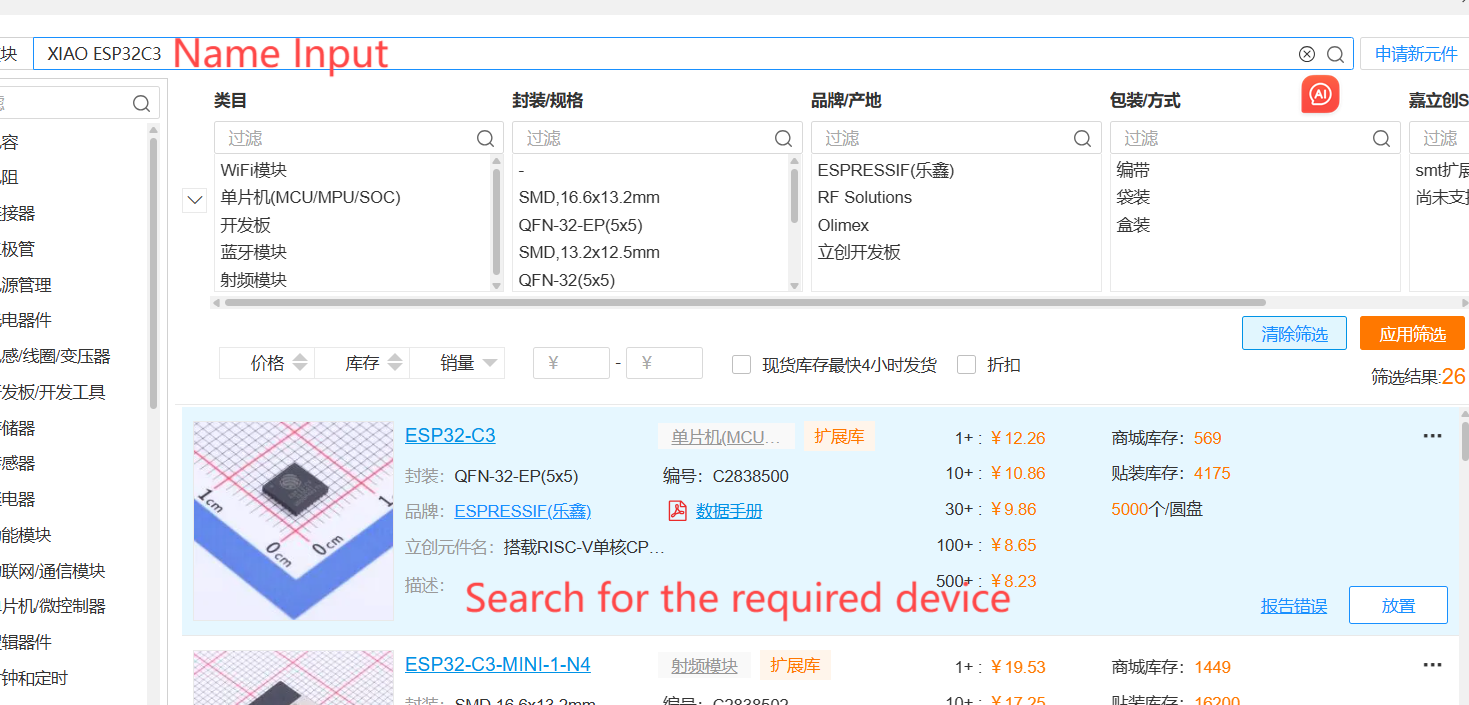Select package QFN-32-EP(5x5) in filter list

click(x=580, y=225)
